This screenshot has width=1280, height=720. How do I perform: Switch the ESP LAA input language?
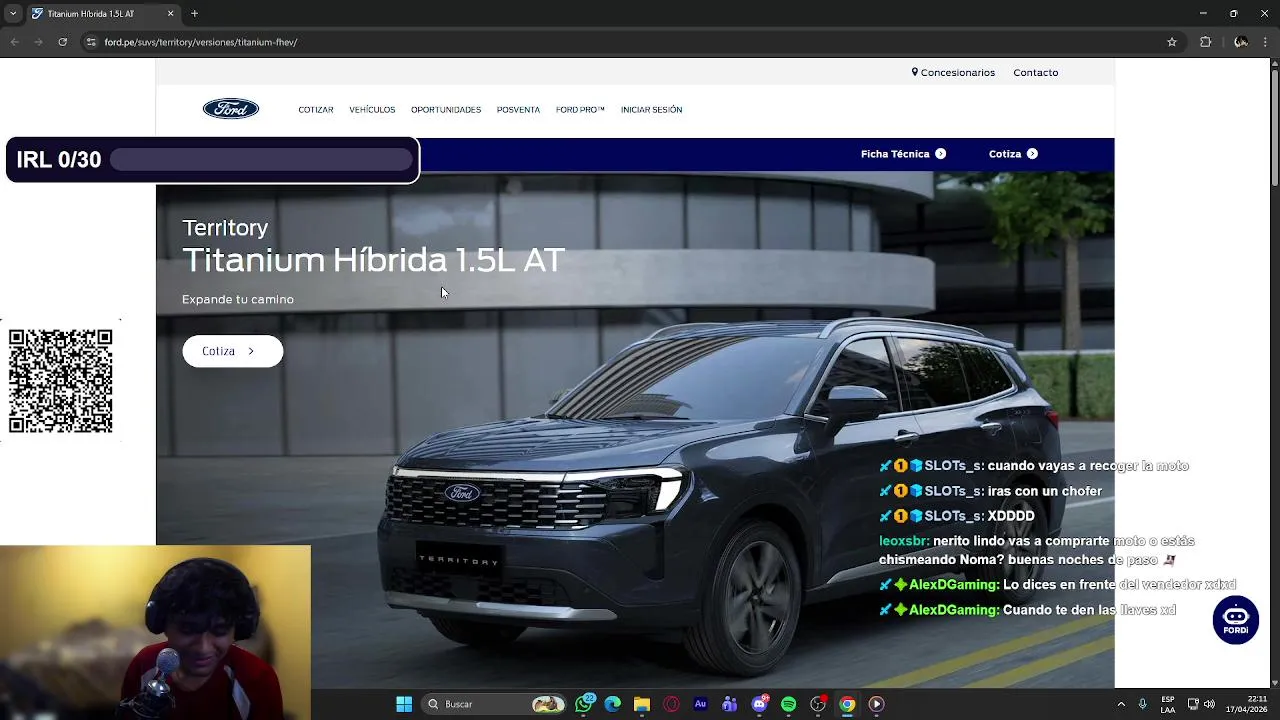[1168, 704]
